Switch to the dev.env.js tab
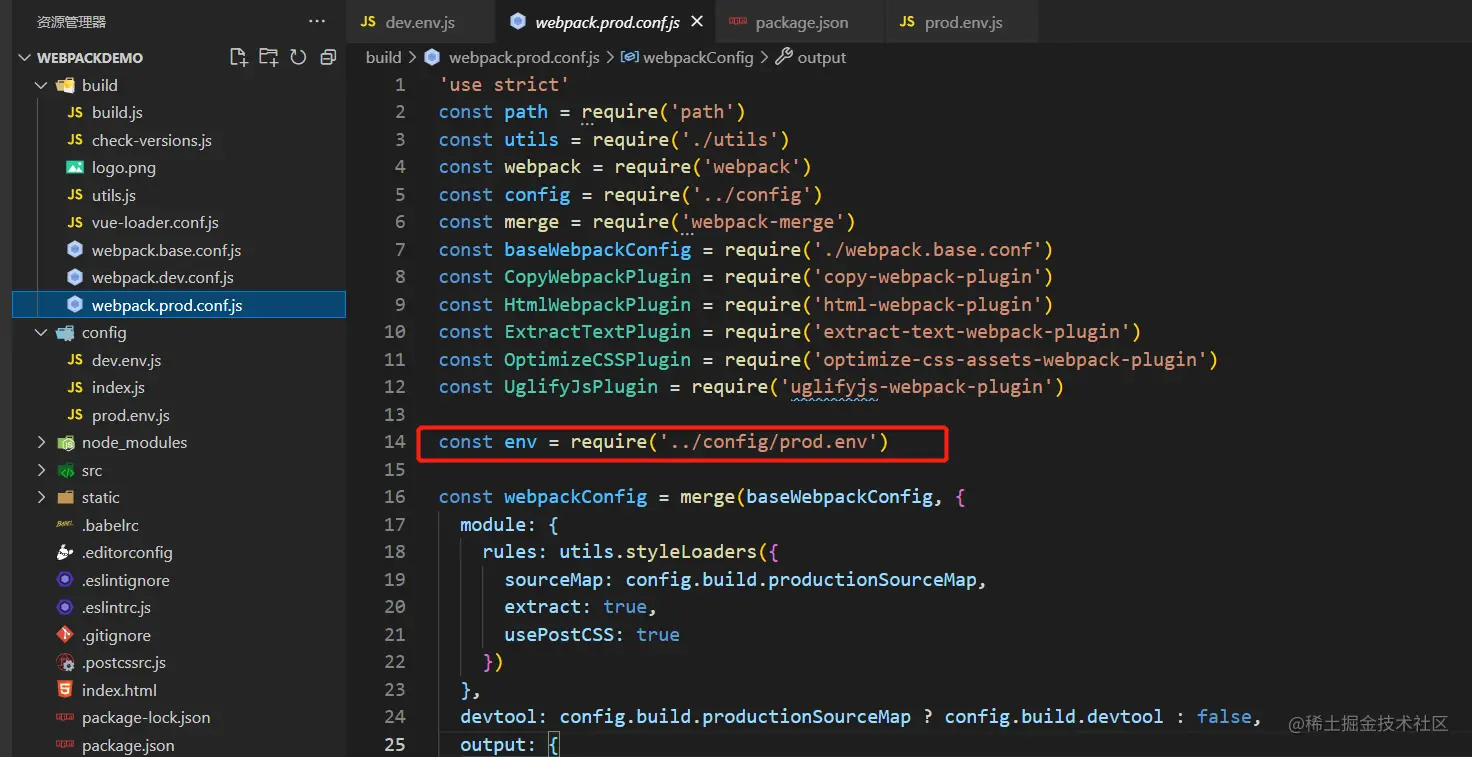1472x757 pixels. 420,21
